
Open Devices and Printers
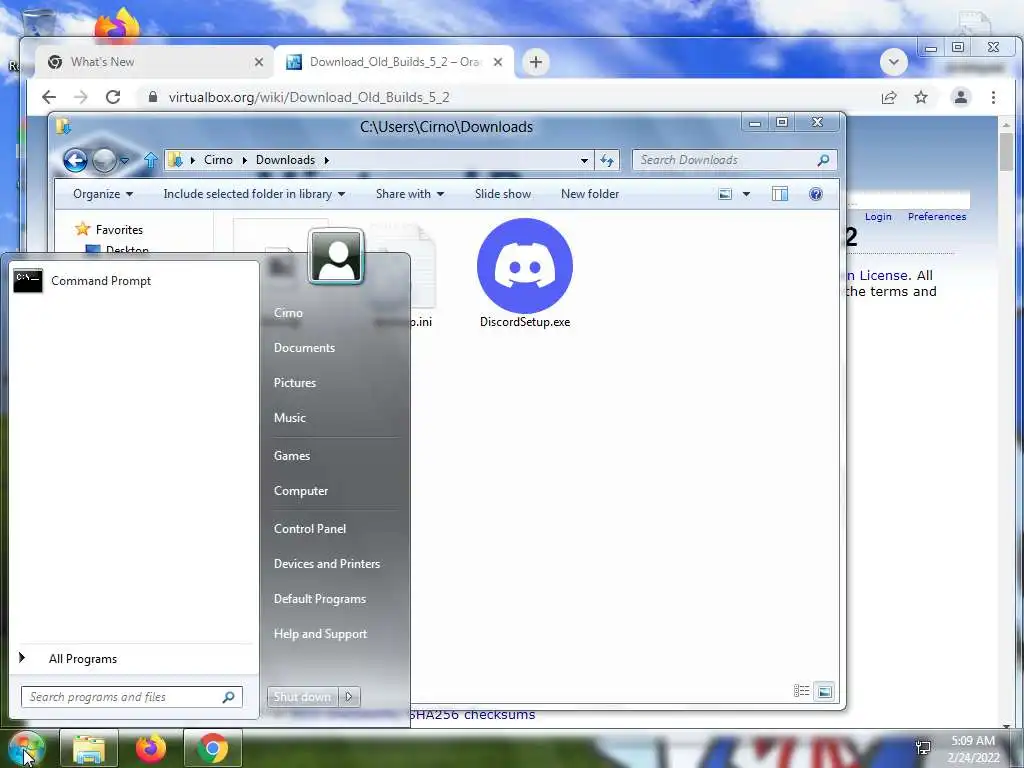click(x=327, y=564)
